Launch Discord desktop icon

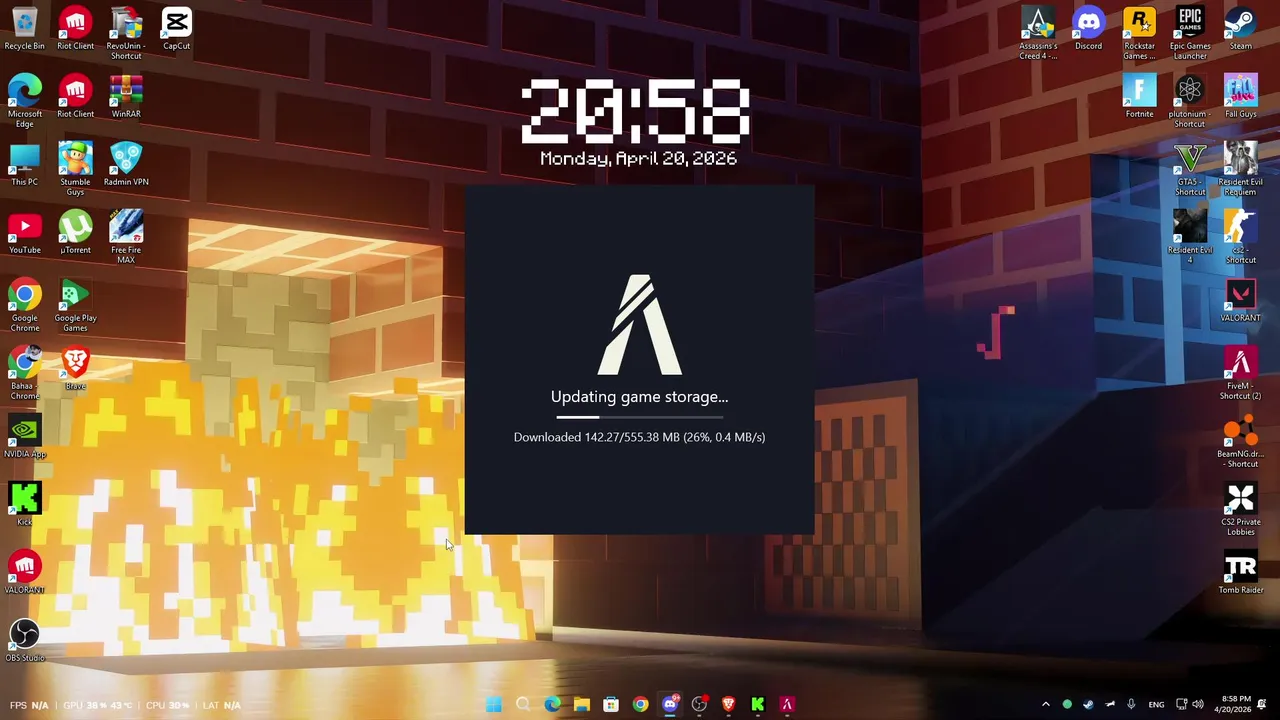pyautogui.click(x=1088, y=28)
